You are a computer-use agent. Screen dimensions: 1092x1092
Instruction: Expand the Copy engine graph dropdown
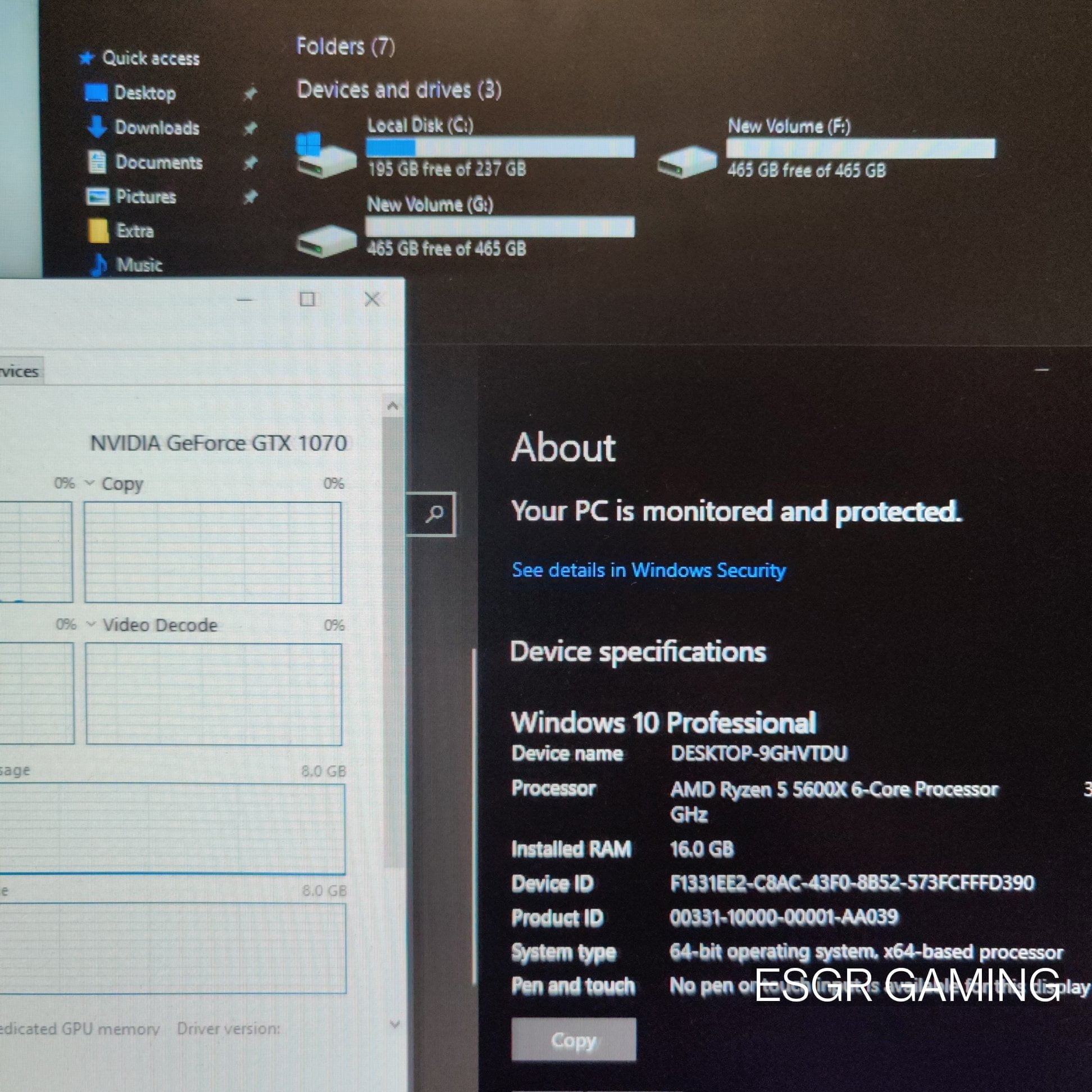tap(89, 483)
